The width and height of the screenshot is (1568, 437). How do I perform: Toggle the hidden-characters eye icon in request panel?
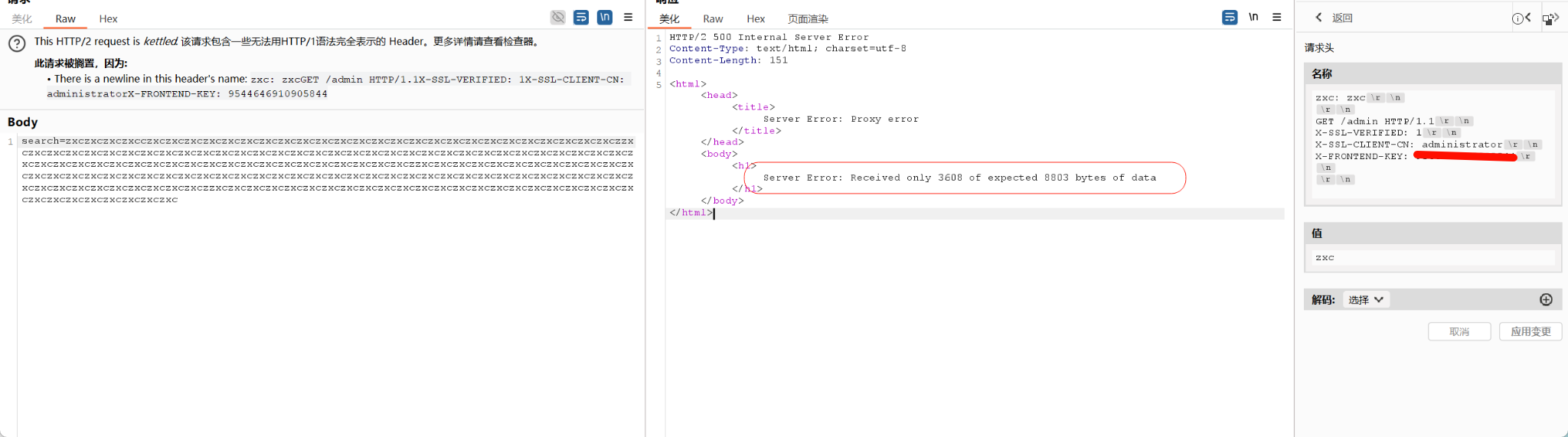pyautogui.click(x=558, y=17)
